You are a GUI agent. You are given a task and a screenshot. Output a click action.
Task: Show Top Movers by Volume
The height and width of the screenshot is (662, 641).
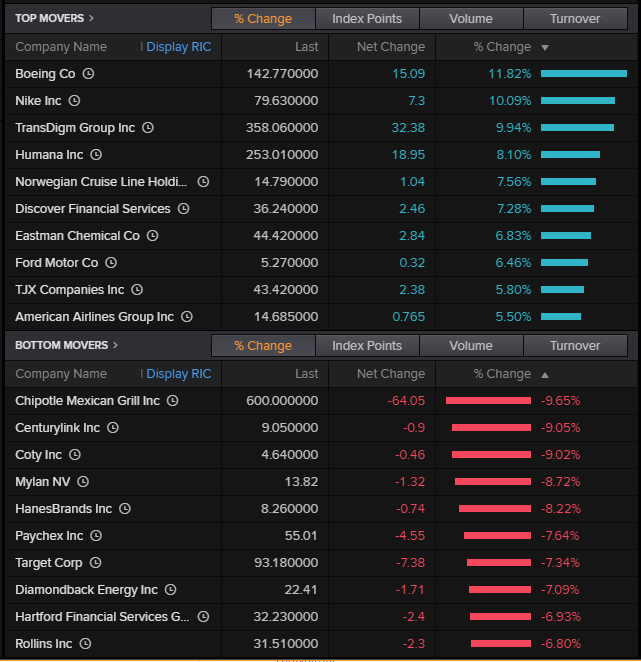pos(471,19)
